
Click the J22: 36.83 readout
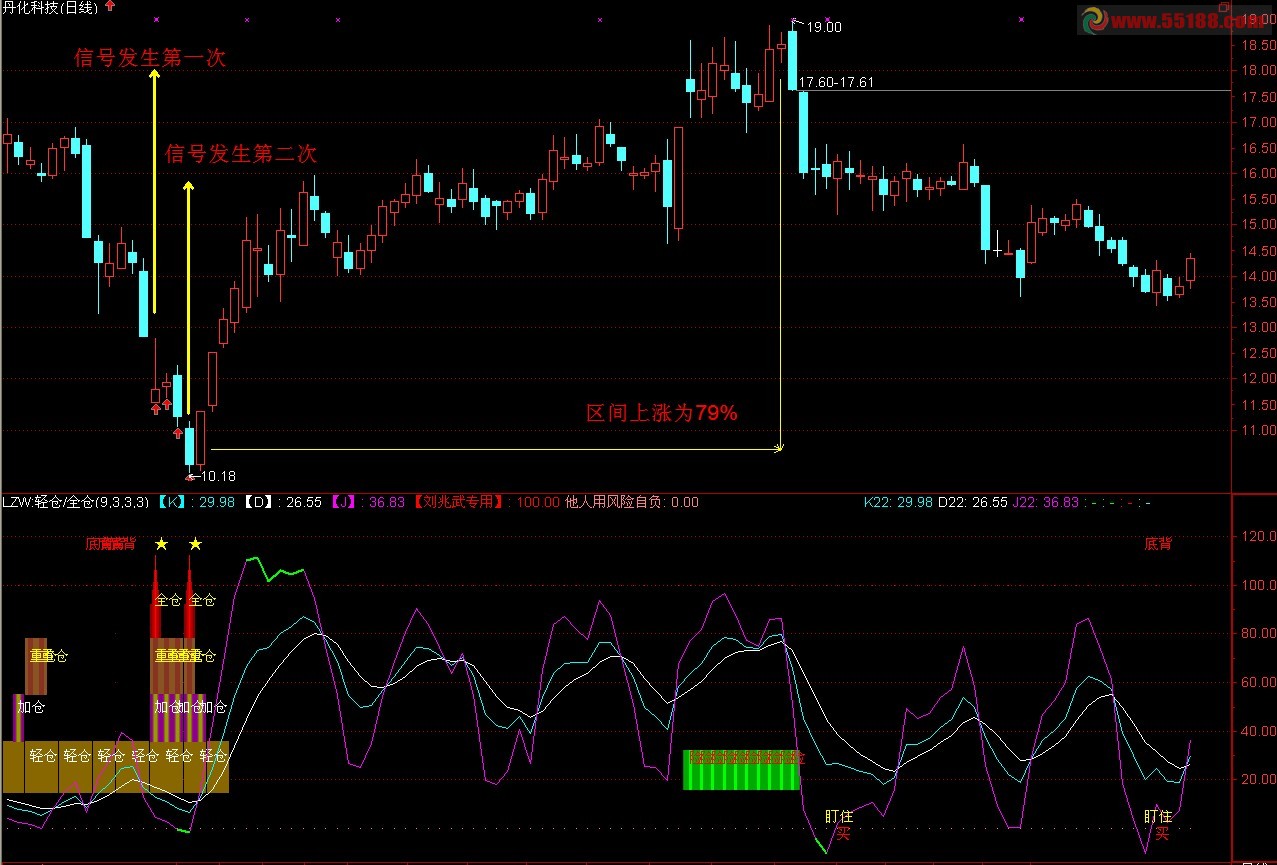pyautogui.click(x=1046, y=502)
